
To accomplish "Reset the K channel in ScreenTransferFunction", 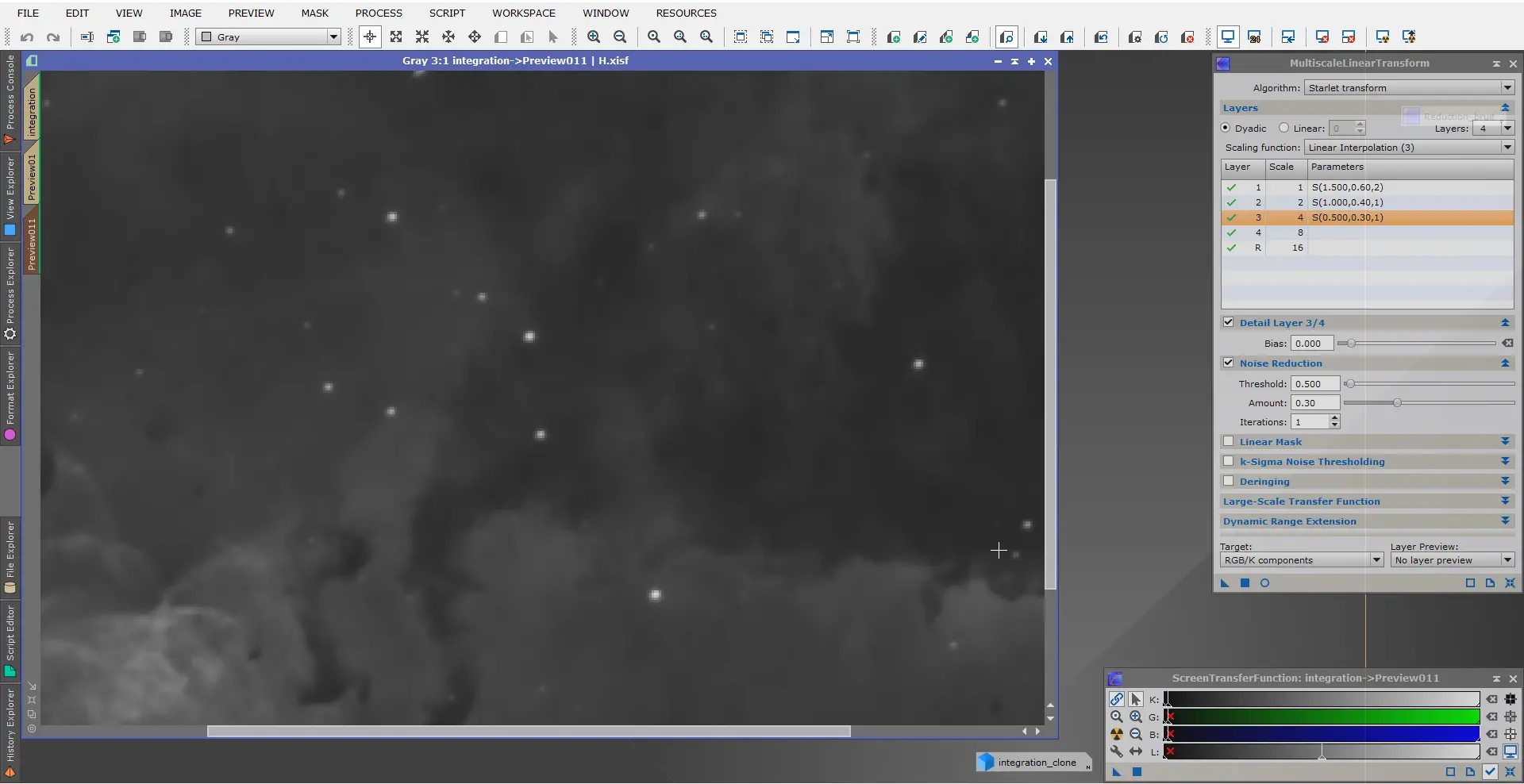I will 1492,699.
